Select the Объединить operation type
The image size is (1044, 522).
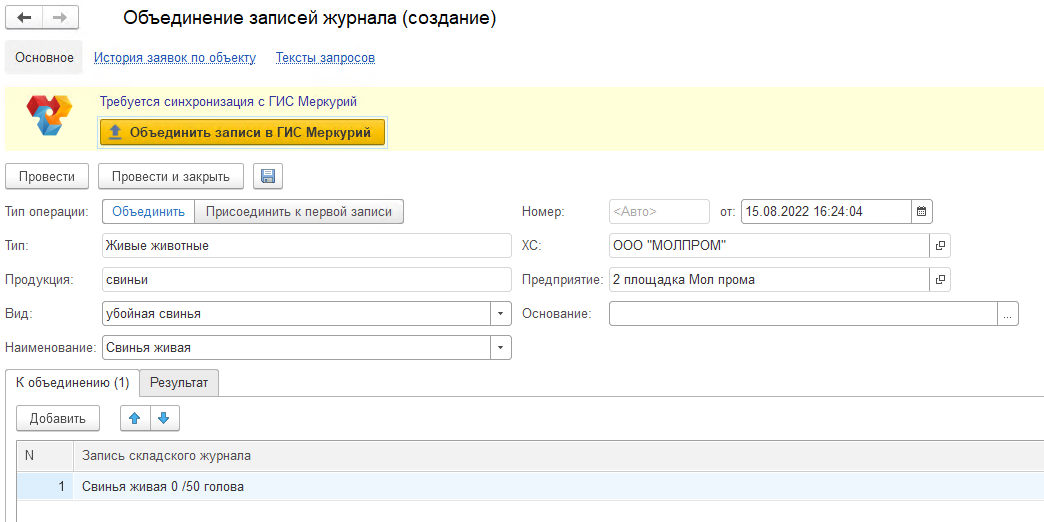(148, 211)
